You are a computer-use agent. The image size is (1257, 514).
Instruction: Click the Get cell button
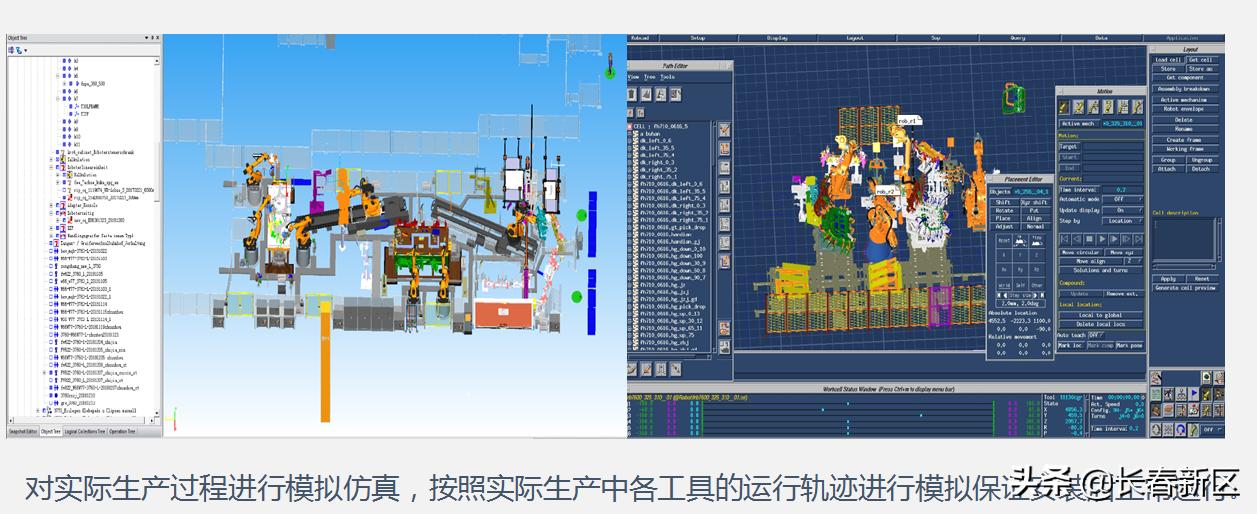[1202, 60]
